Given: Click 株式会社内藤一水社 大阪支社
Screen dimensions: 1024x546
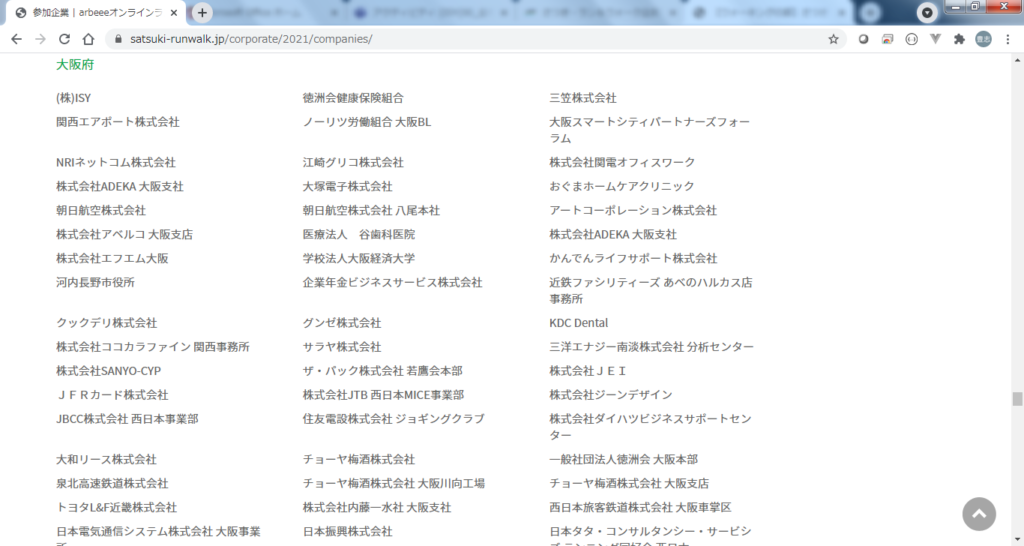Looking at the screenshot, I should tap(377, 507).
